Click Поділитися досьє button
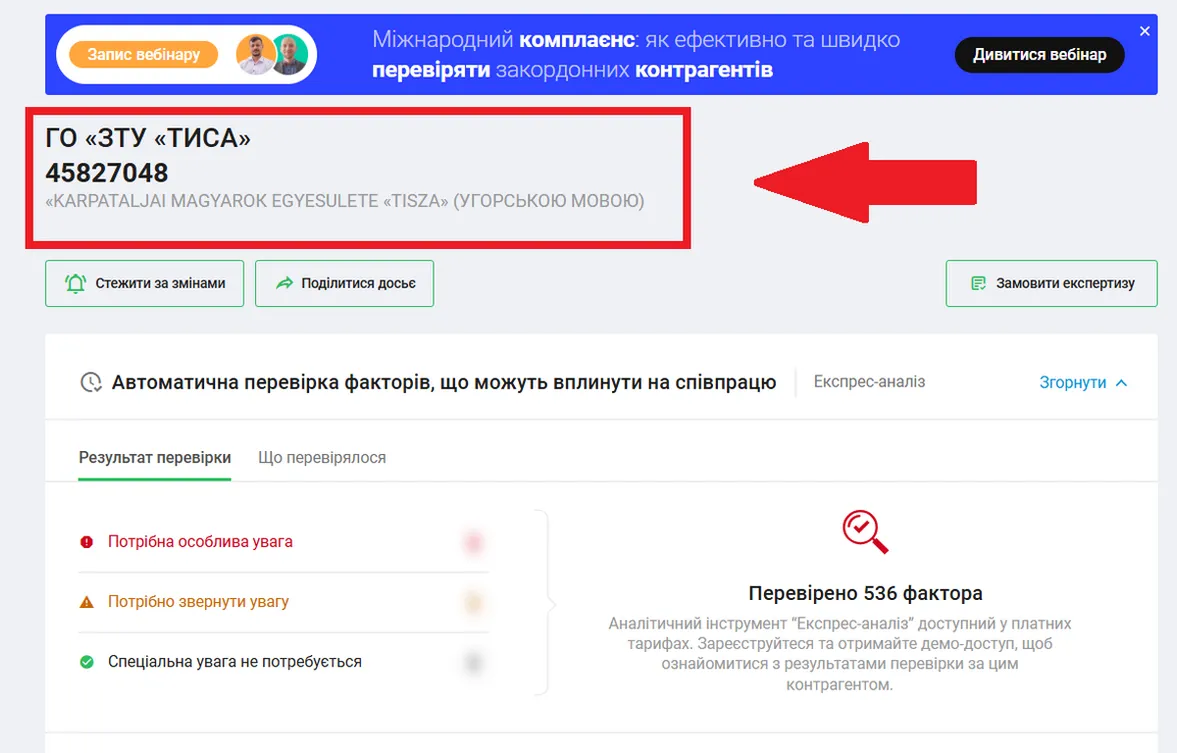 (x=345, y=283)
